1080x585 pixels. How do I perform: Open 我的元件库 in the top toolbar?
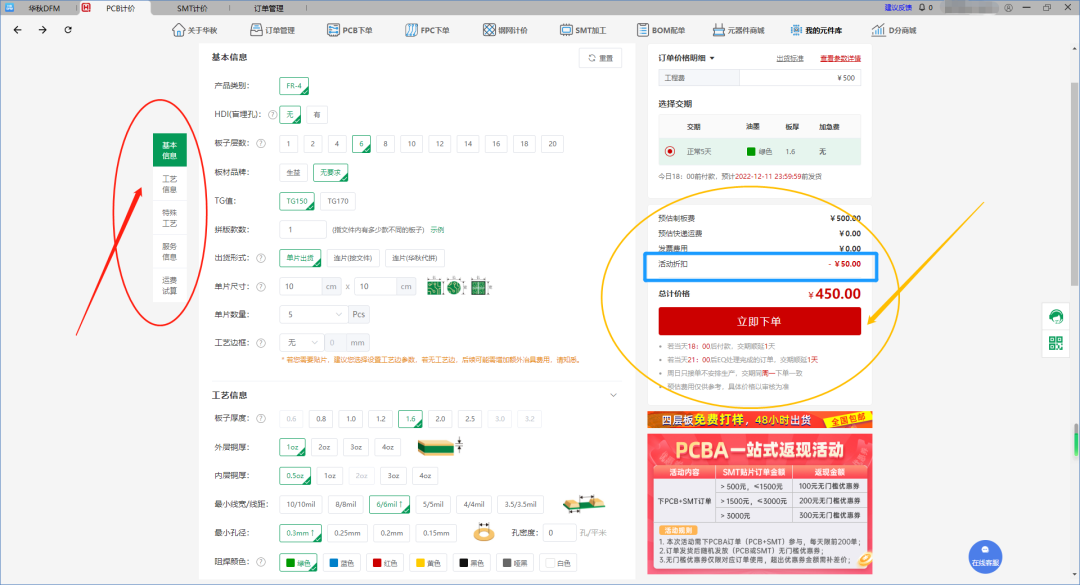pos(816,30)
